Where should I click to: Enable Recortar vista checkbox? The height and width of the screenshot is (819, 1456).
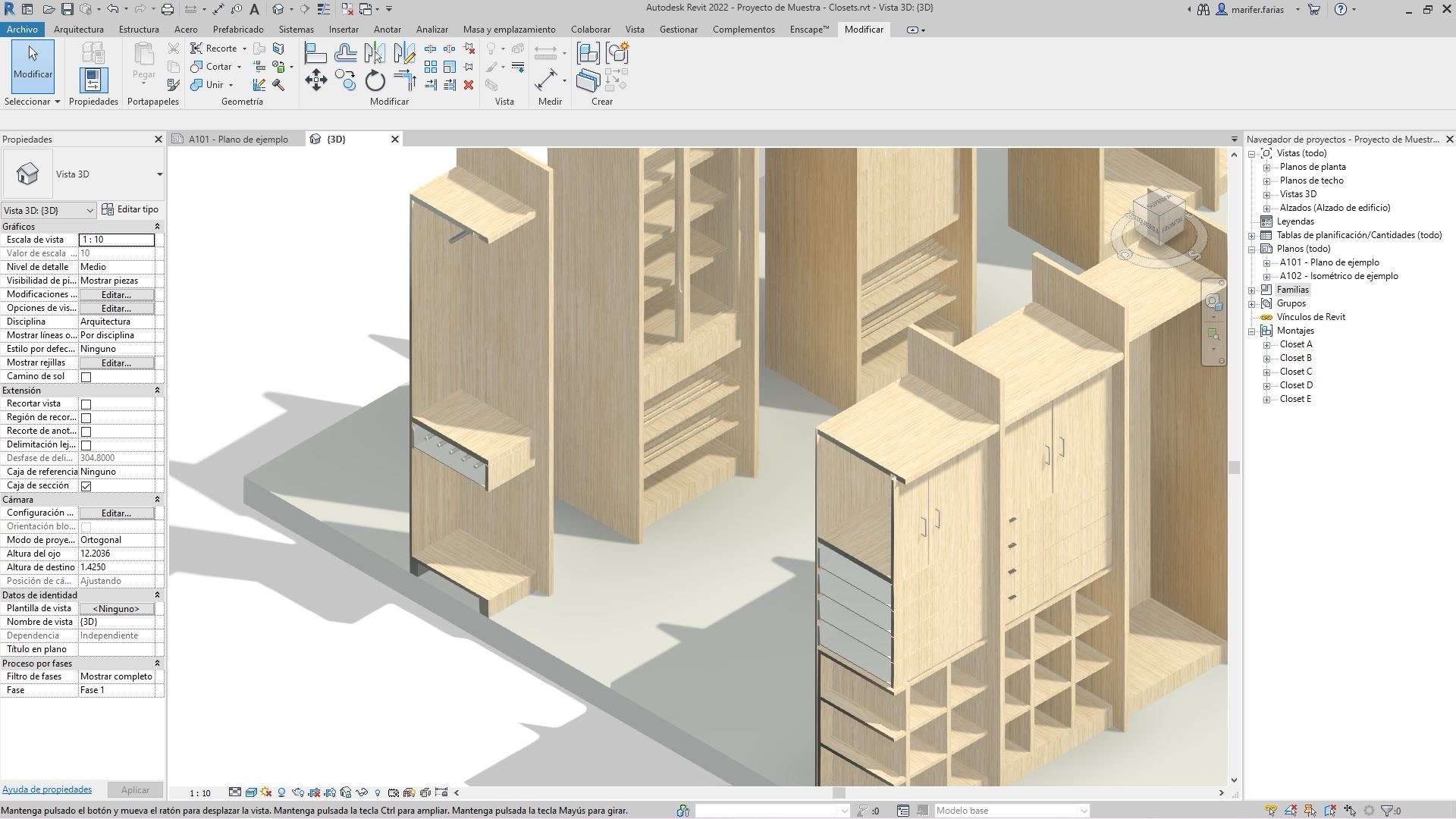tap(86, 403)
